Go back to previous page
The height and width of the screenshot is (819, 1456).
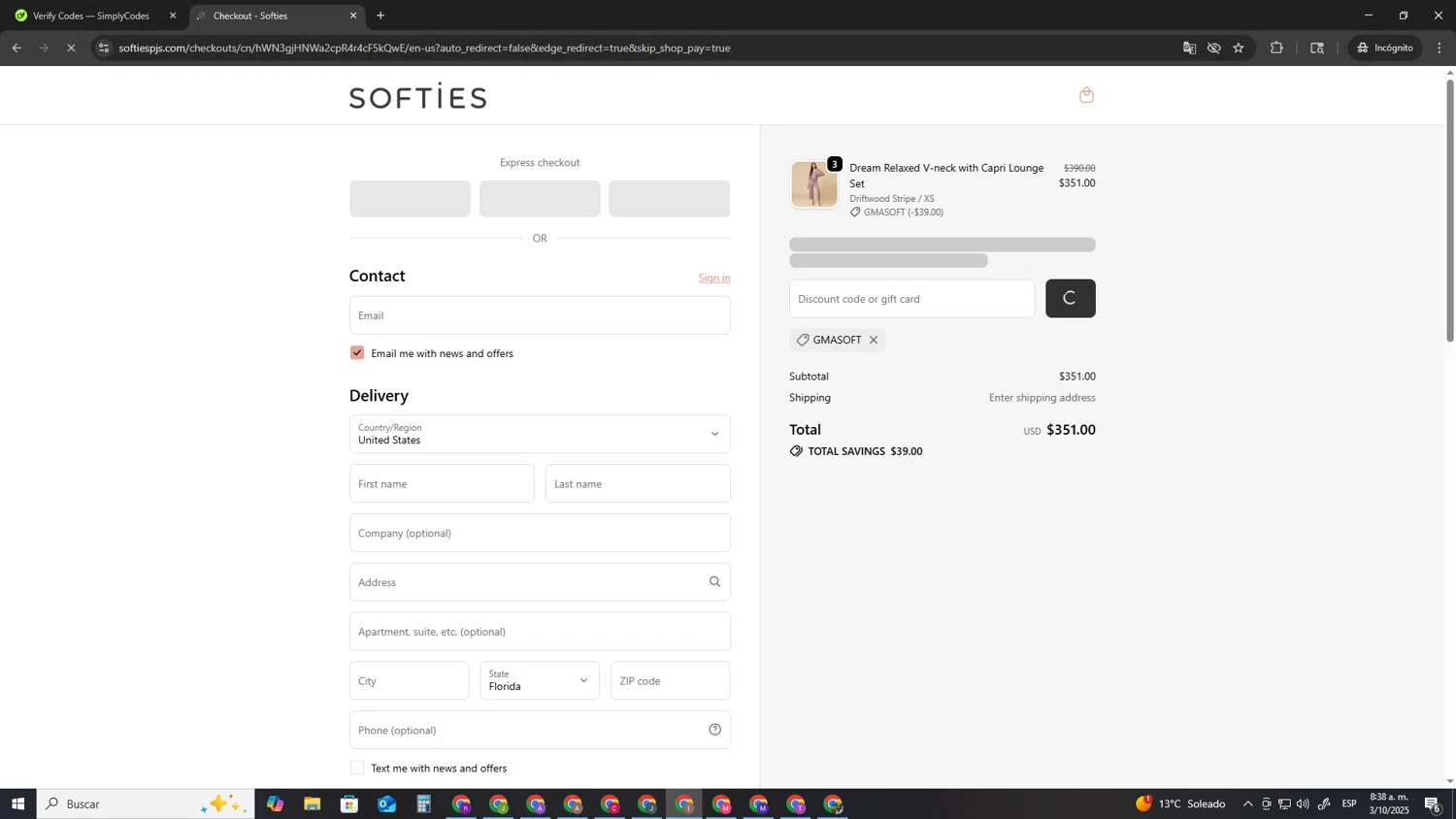[x=17, y=48]
